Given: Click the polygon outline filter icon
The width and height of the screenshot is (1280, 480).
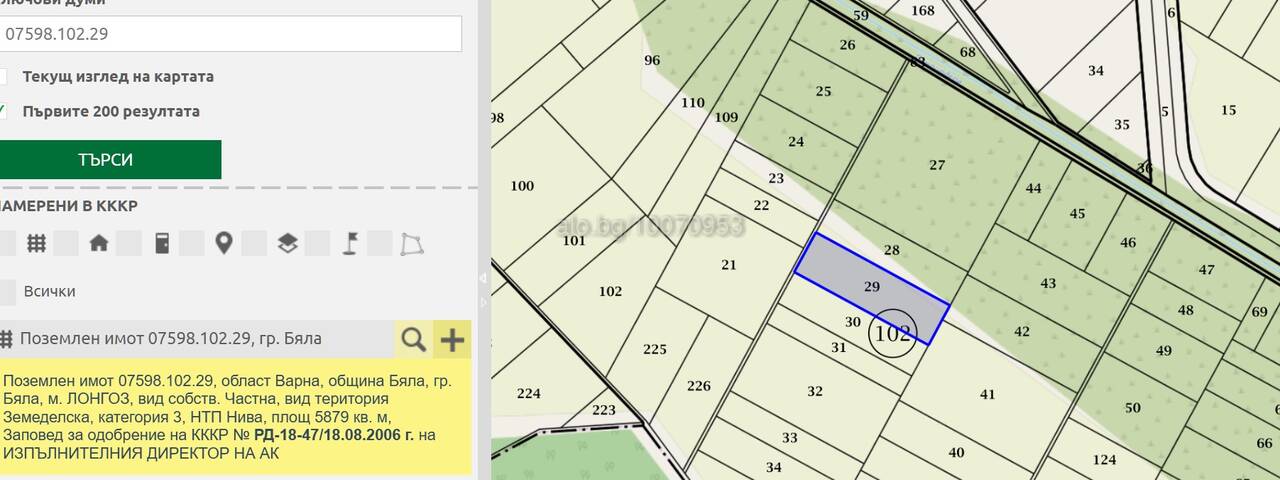Looking at the screenshot, I should click(x=412, y=243).
